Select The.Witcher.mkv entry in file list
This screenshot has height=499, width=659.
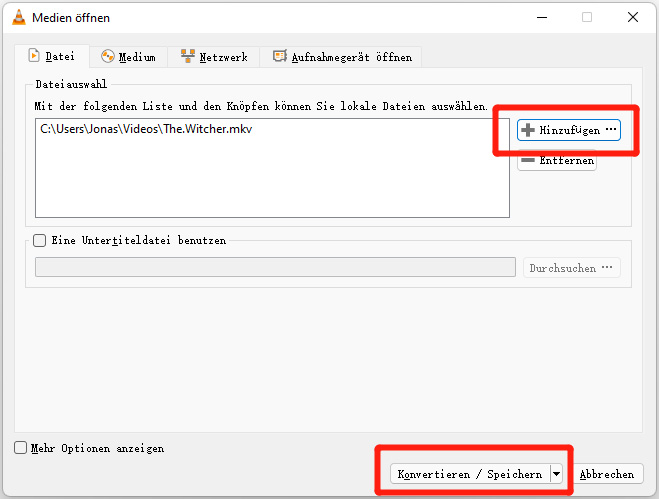[147, 129]
